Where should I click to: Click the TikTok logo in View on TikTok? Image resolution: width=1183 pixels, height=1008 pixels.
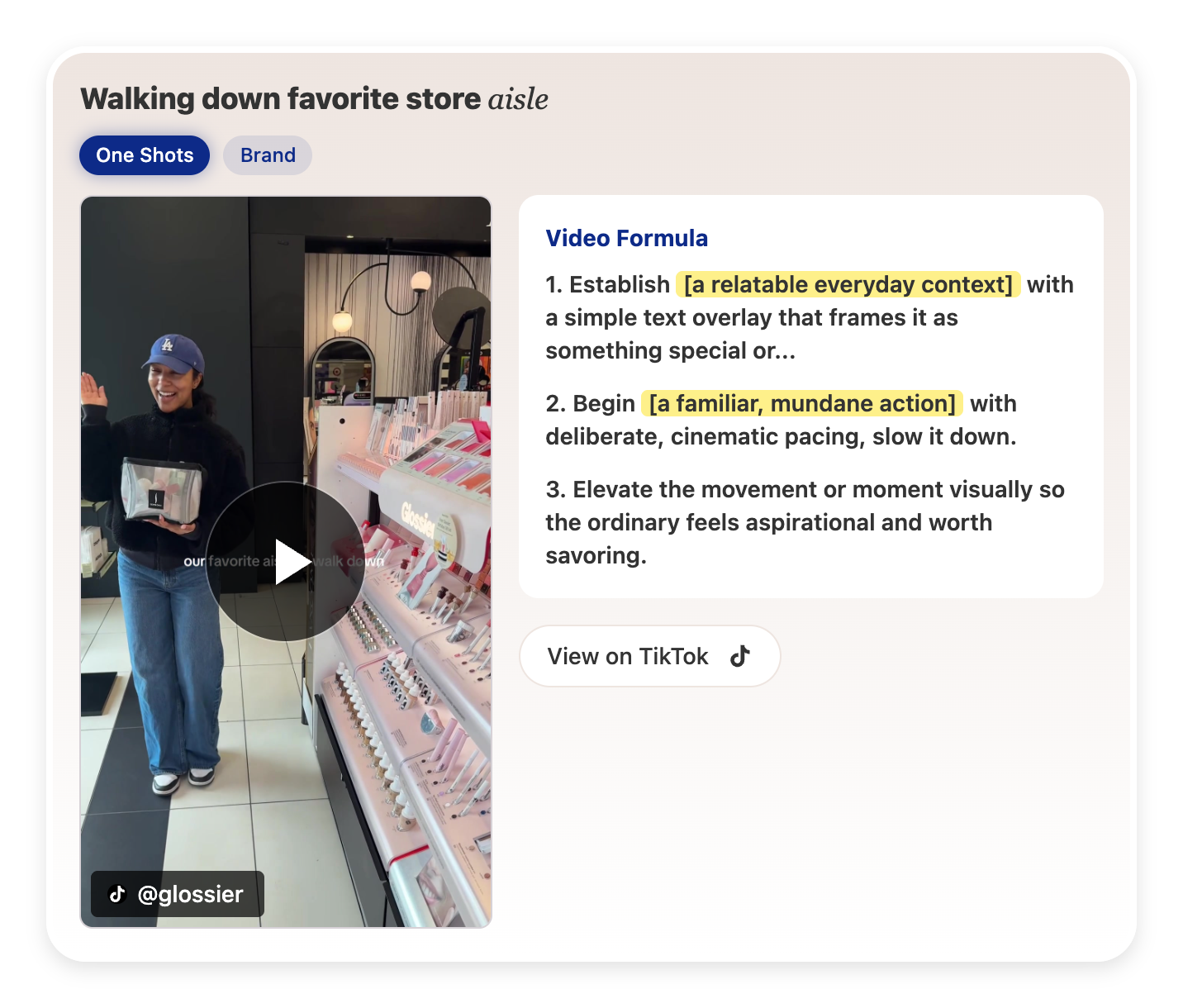739,656
